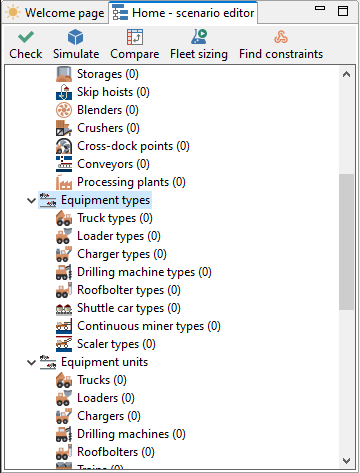Click the Simulate cube icon

pyautogui.click(x=76, y=37)
